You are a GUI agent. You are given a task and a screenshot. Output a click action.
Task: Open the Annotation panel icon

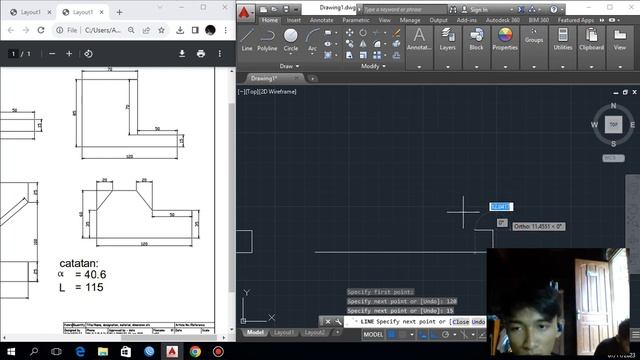point(419,39)
